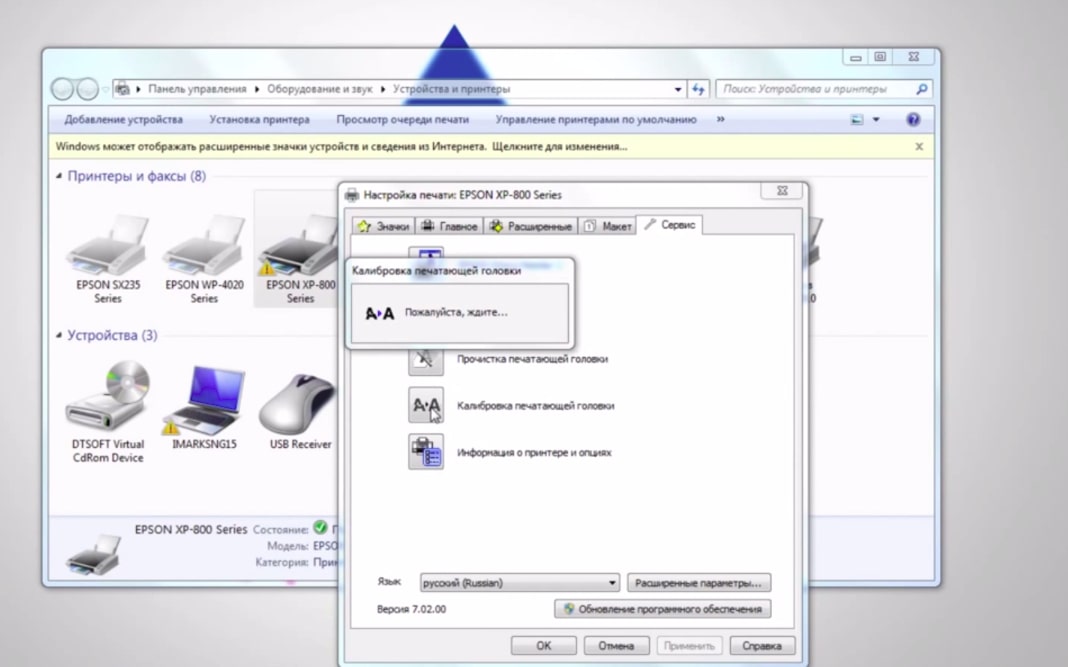Select the EPSON WP-4020 Series printer icon
The image size is (1068, 667).
pos(204,245)
